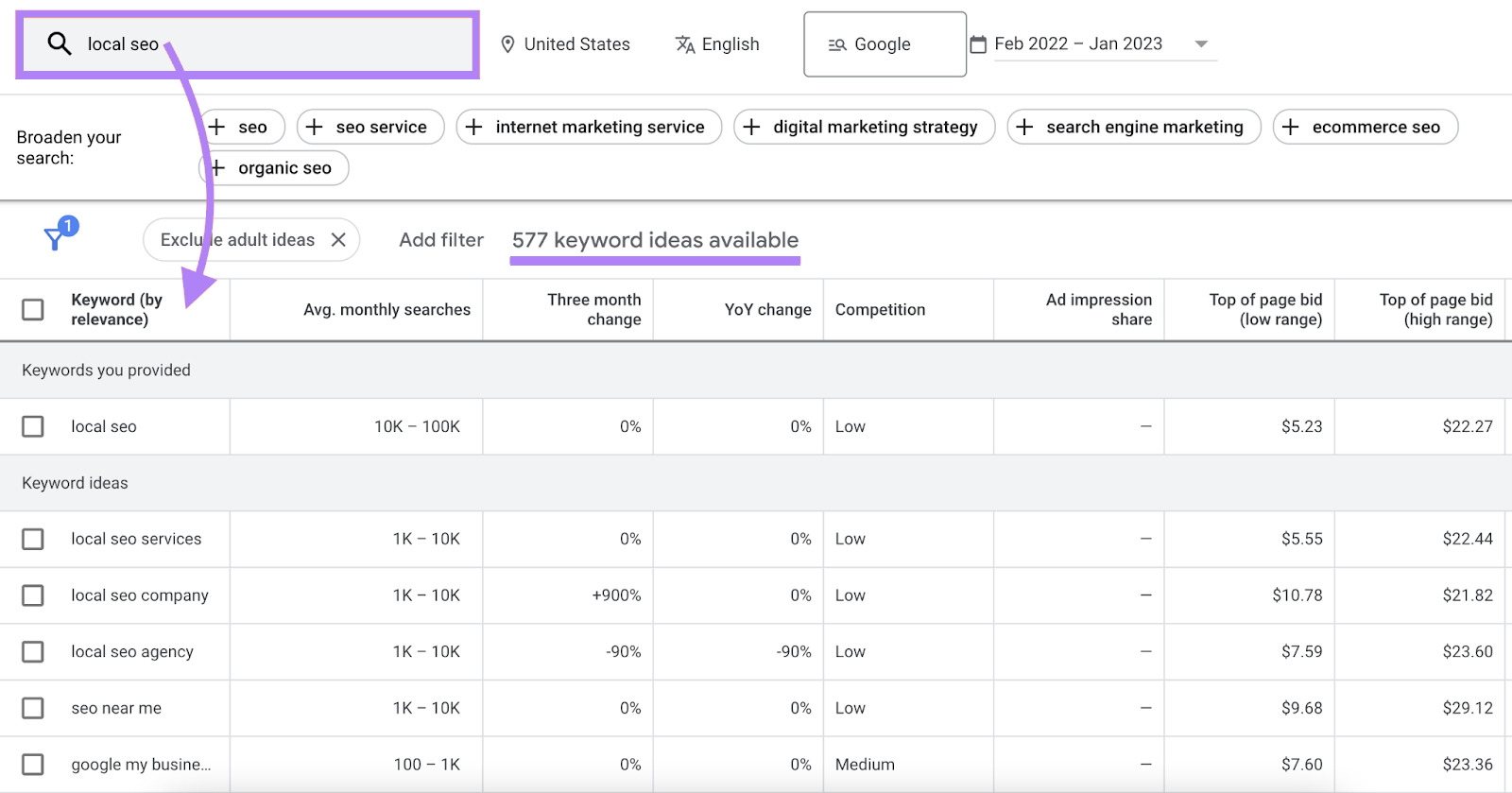1512x793 pixels.
Task: Check the 'local seo services' row
Action: [33, 539]
